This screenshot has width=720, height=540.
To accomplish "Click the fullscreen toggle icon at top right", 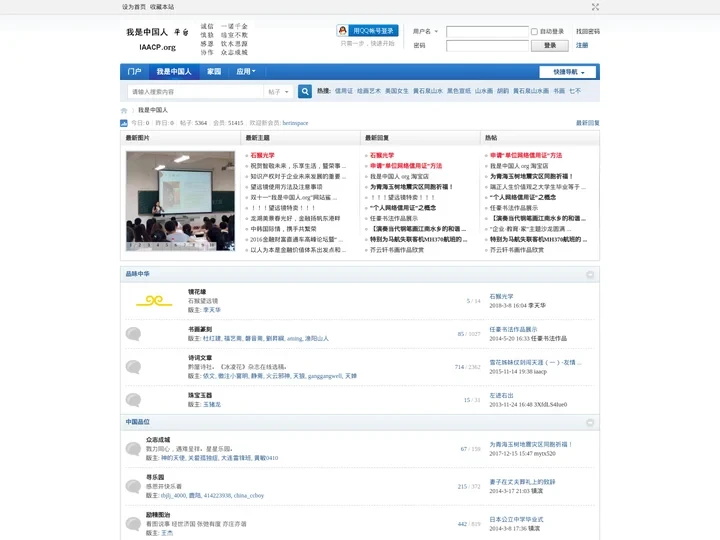I will pyautogui.click(x=595, y=7).
